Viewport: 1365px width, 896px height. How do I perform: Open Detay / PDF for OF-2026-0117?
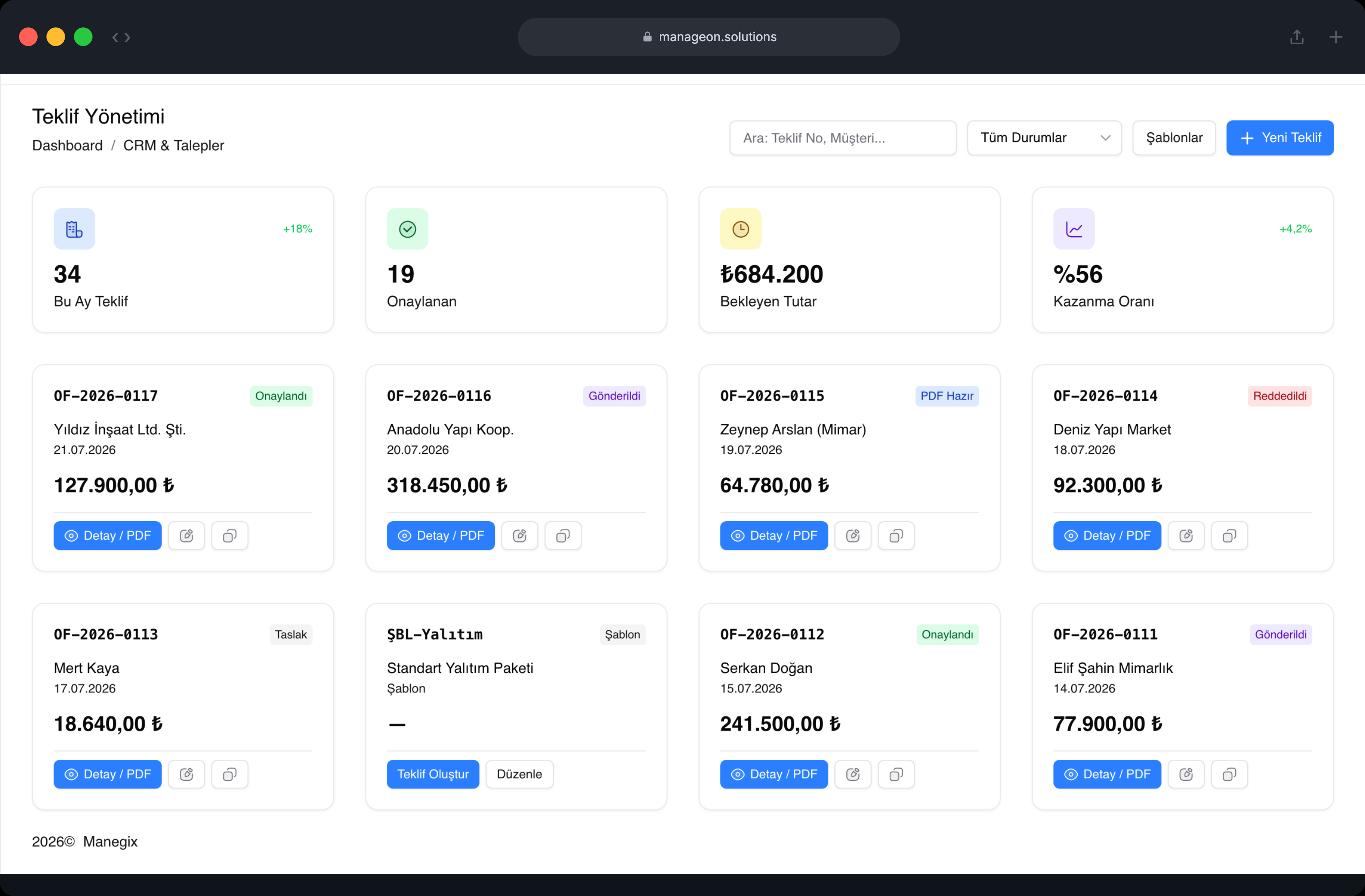pos(107,535)
